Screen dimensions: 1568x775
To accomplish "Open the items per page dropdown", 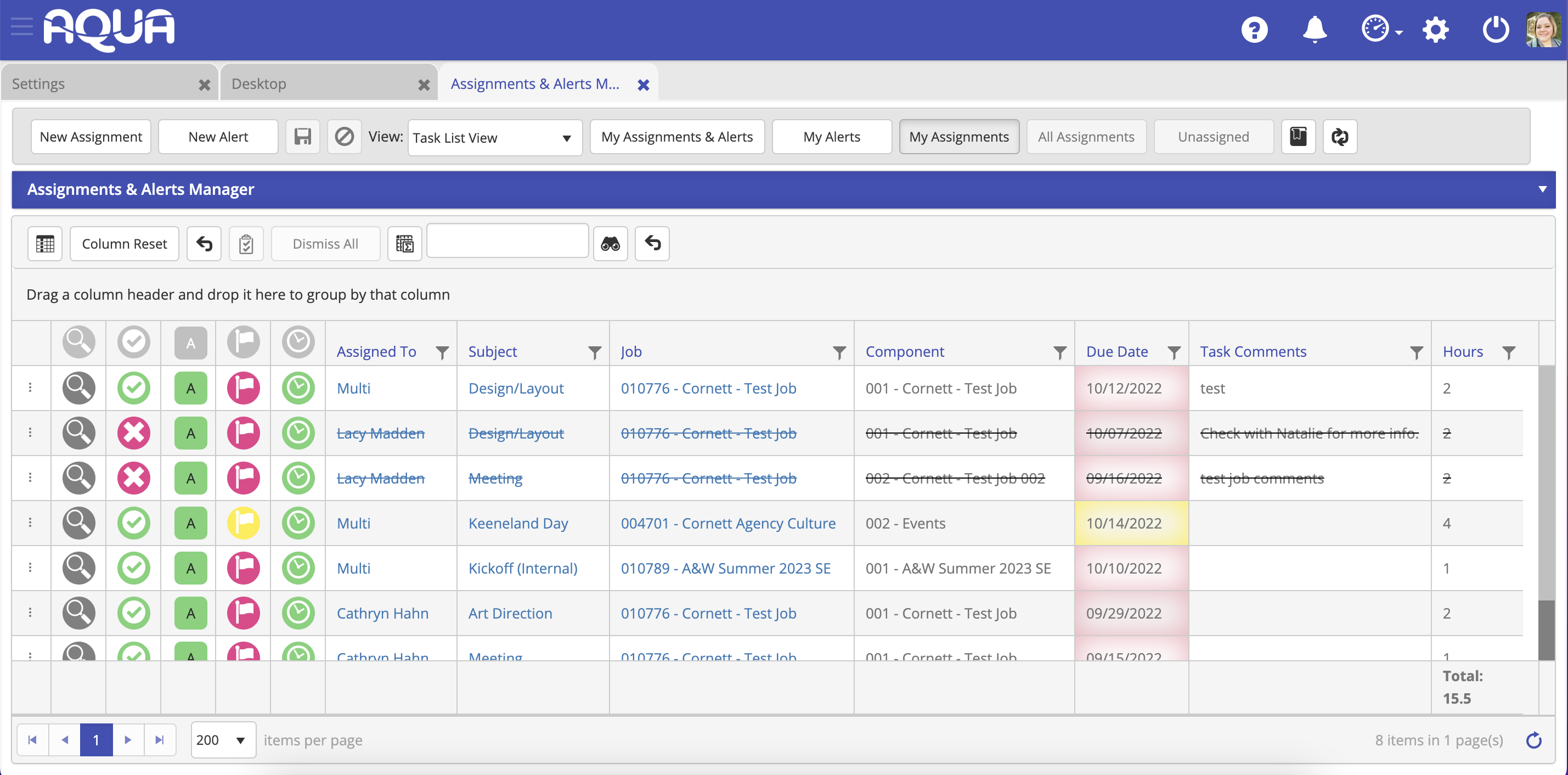I will (223, 740).
